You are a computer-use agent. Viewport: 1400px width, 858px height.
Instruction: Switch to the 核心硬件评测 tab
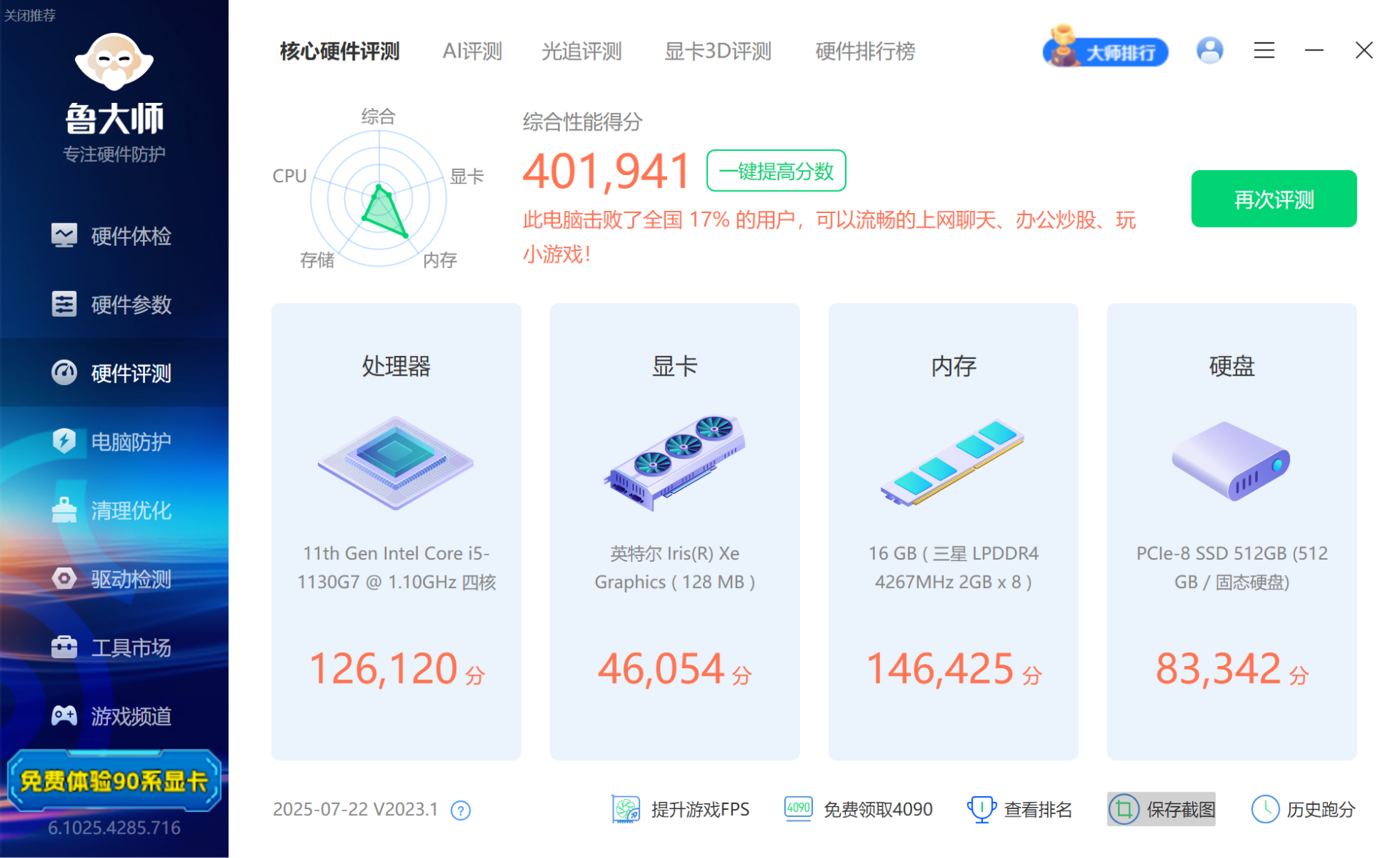pyautogui.click(x=340, y=51)
